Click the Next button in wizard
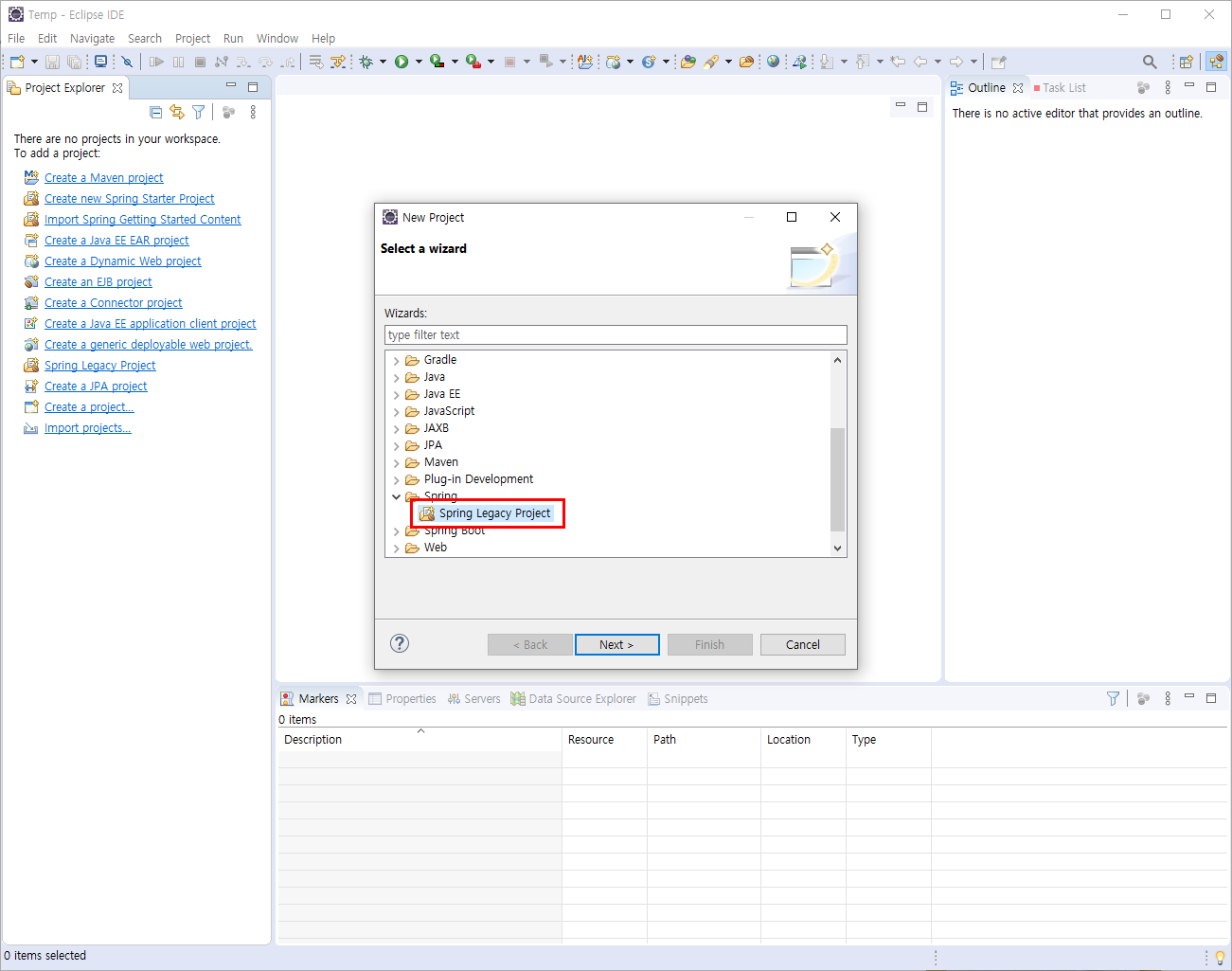 coord(616,644)
